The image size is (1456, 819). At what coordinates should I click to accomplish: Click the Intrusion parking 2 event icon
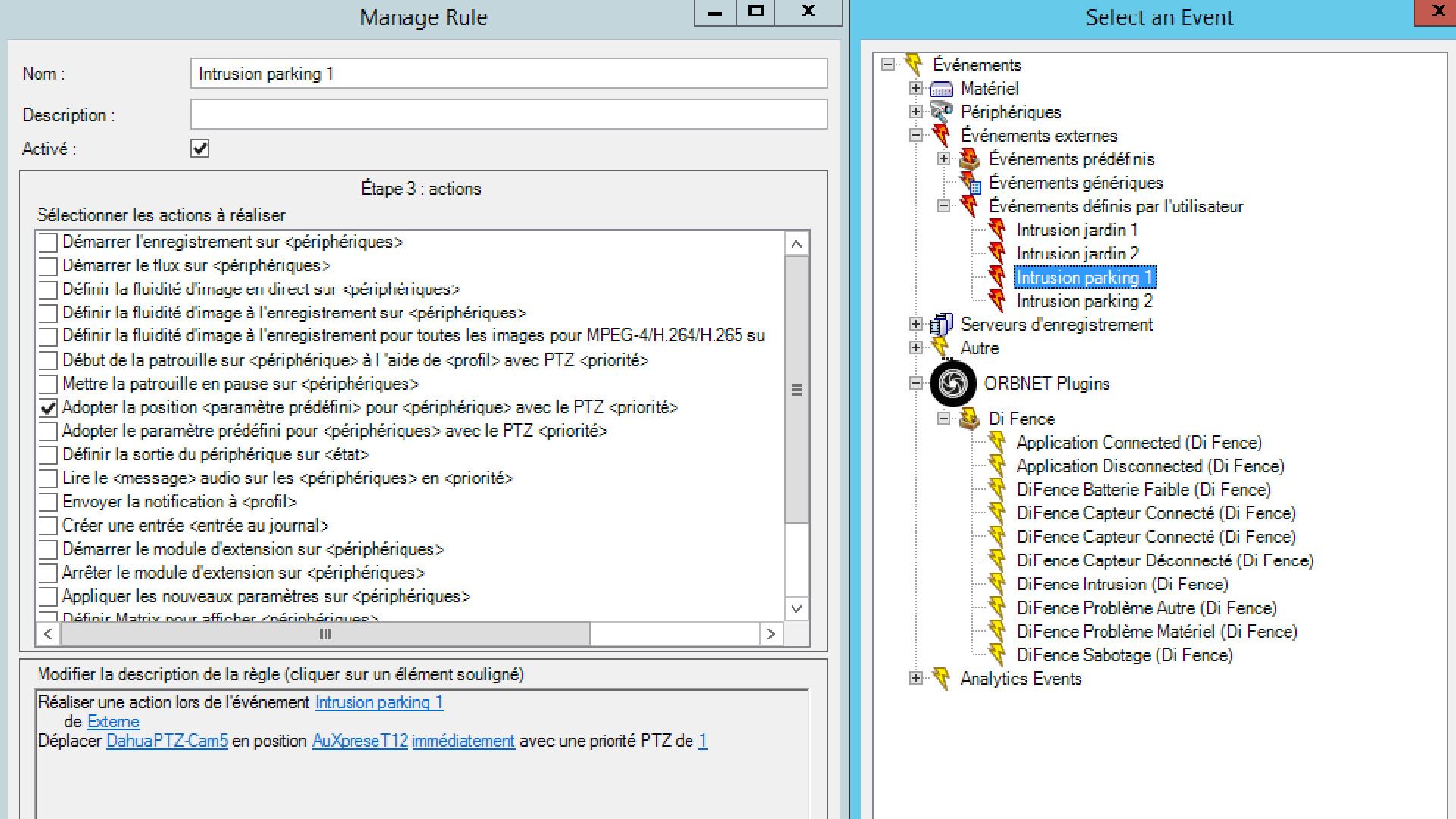point(997,301)
